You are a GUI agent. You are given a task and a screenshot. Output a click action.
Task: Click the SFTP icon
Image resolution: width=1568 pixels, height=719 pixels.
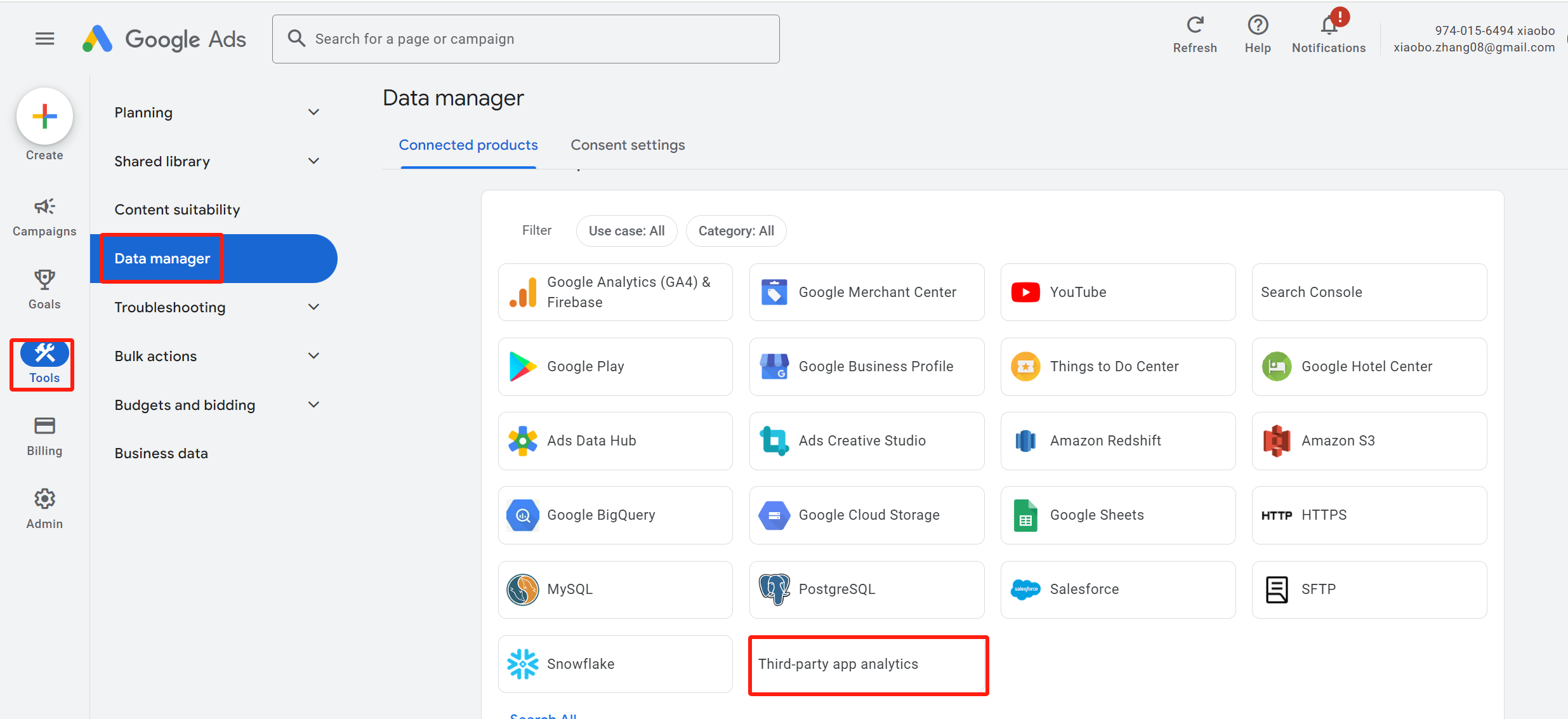[1277, 590]
